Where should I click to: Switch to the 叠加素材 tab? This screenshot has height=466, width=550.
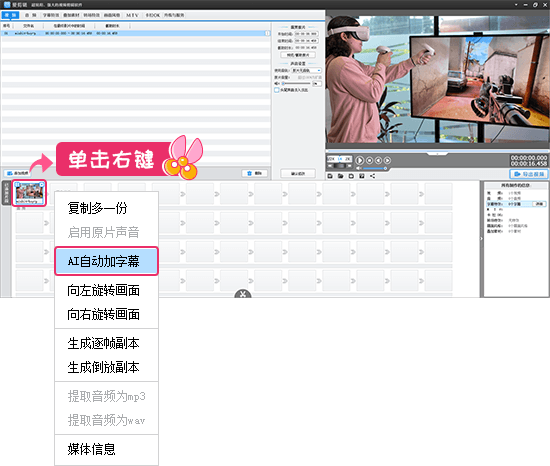tap(72, 15)
